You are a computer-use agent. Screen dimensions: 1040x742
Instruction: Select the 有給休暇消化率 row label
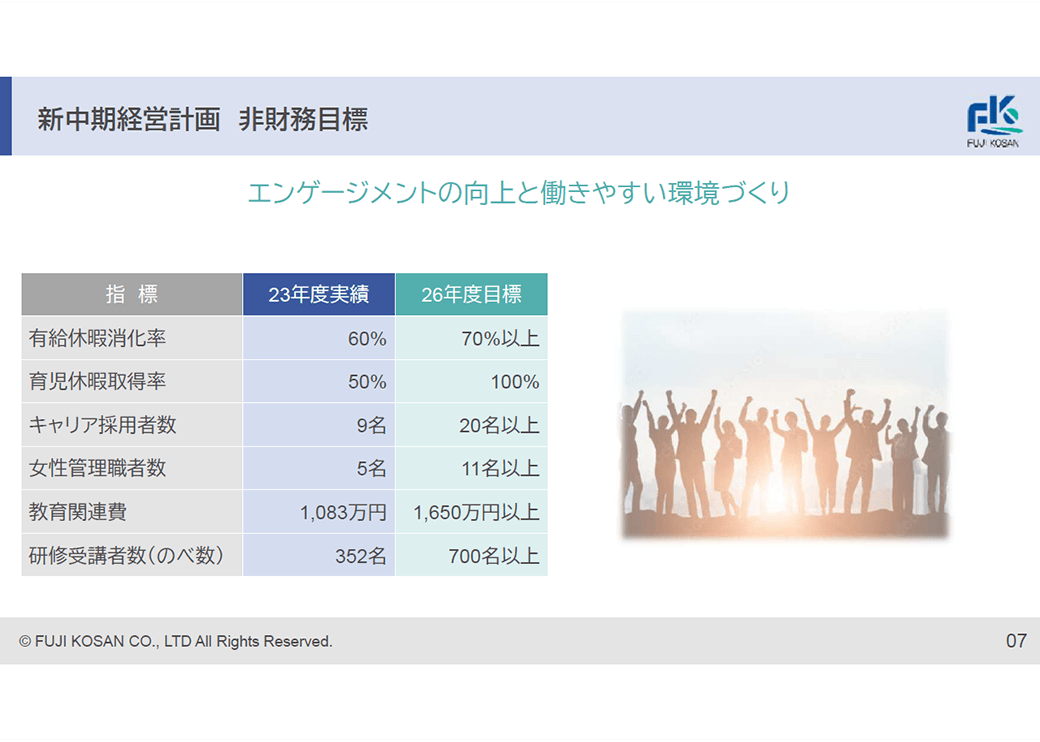click(x=98, y=338)
